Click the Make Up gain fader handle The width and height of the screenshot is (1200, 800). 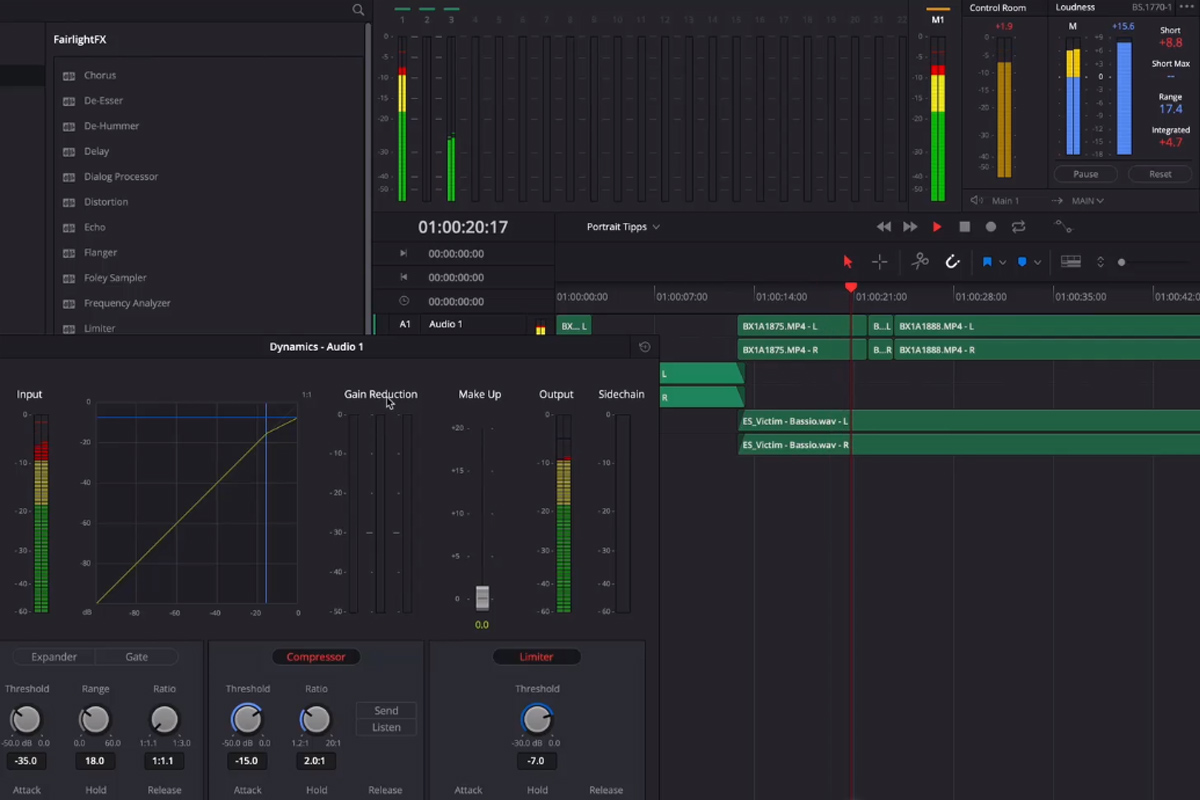point(482,598)
